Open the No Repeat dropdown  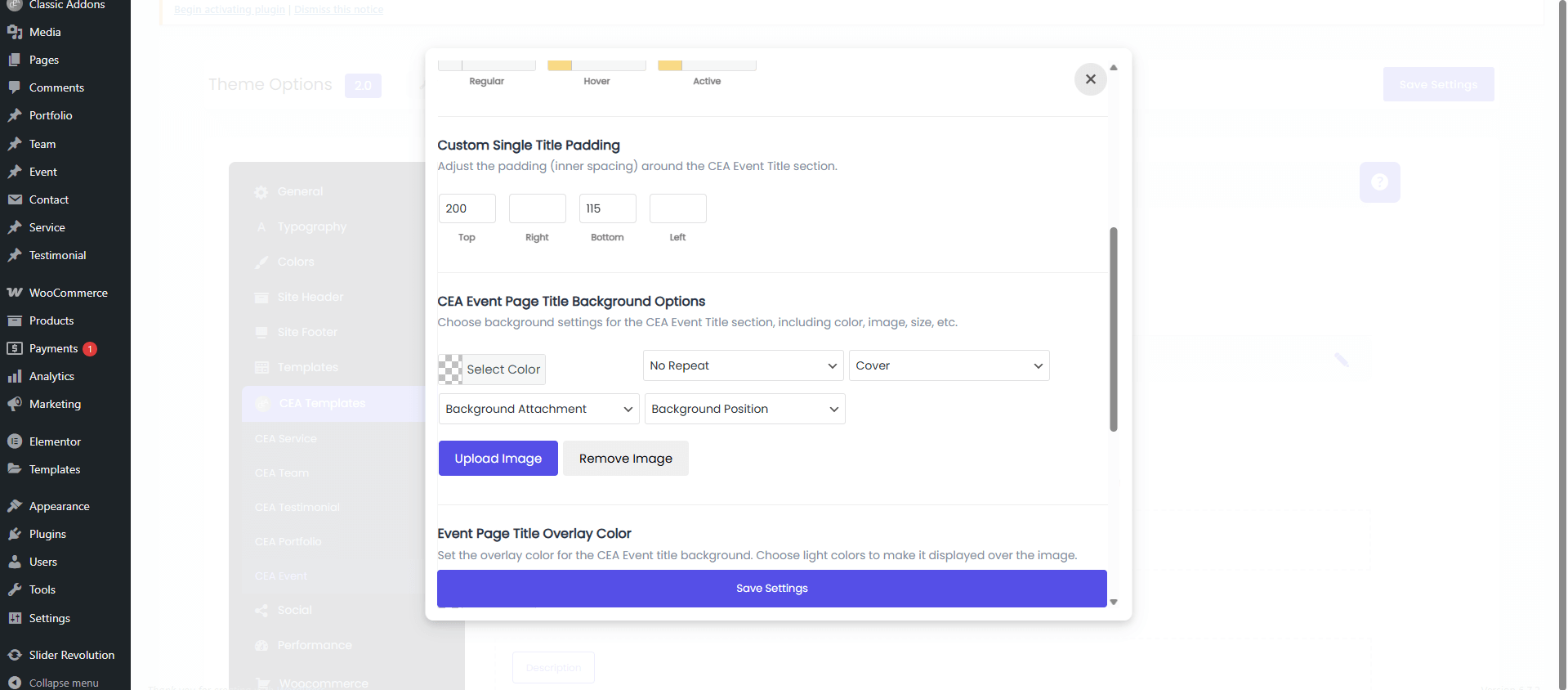(x=743, y=365)
